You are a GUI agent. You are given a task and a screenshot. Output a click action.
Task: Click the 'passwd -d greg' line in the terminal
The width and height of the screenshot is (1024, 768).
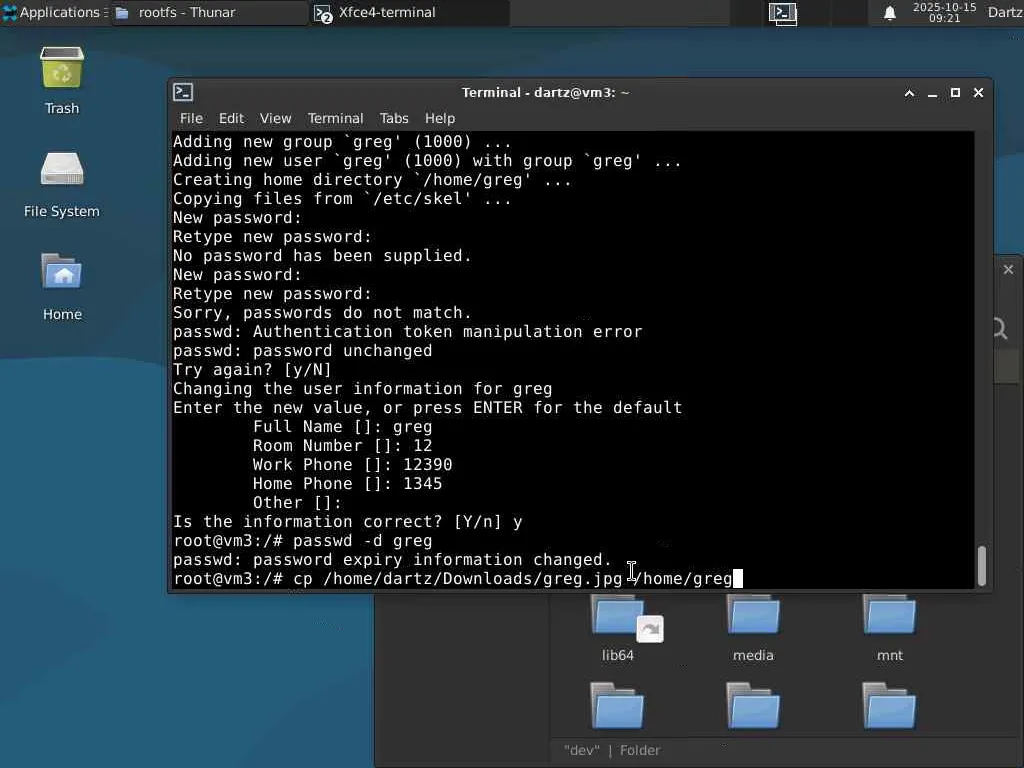(x=303, y=541)
